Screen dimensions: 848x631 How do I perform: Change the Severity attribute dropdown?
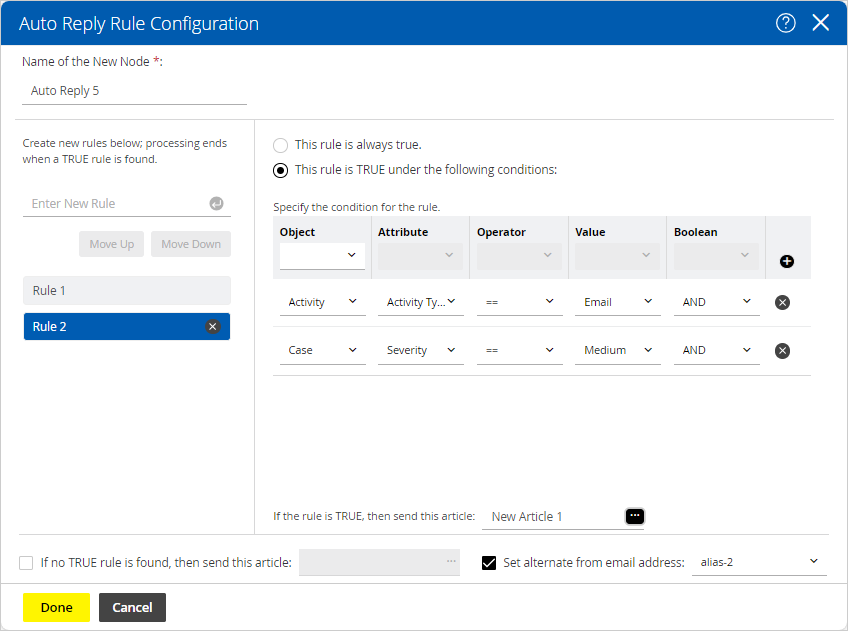click(x=420, y=350)
